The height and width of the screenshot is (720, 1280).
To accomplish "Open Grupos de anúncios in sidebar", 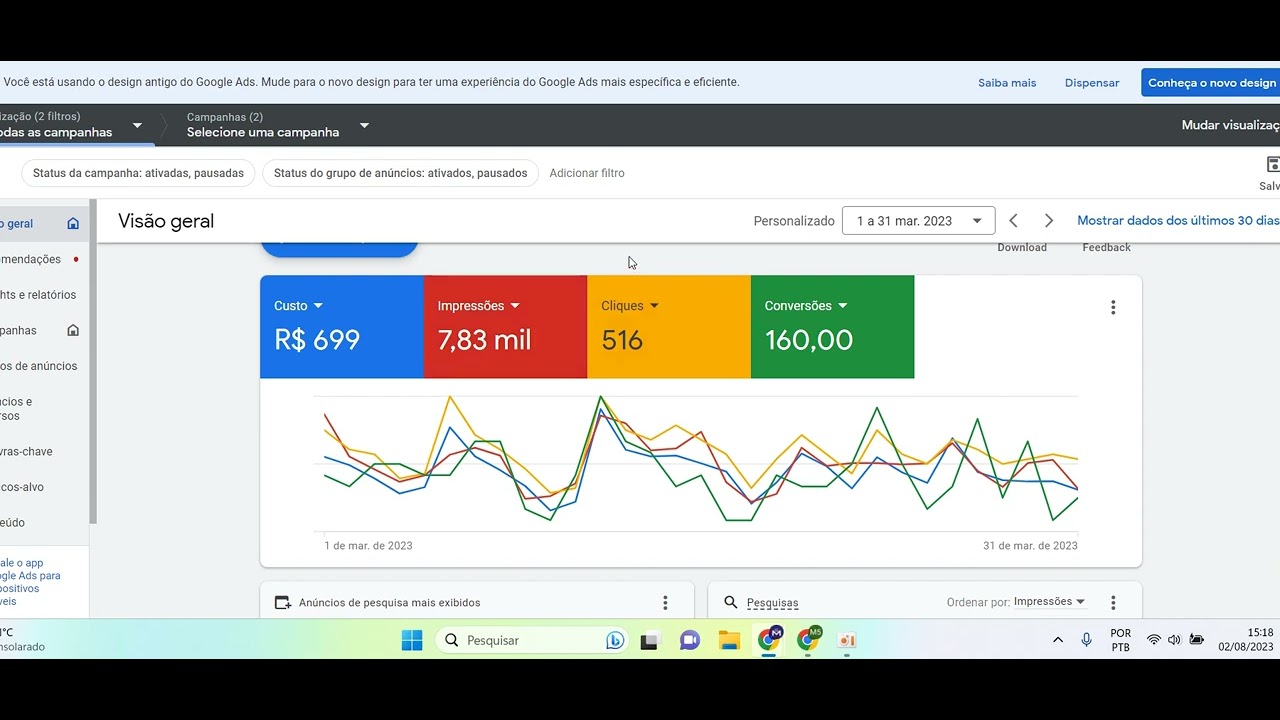I will pos(40,366).
